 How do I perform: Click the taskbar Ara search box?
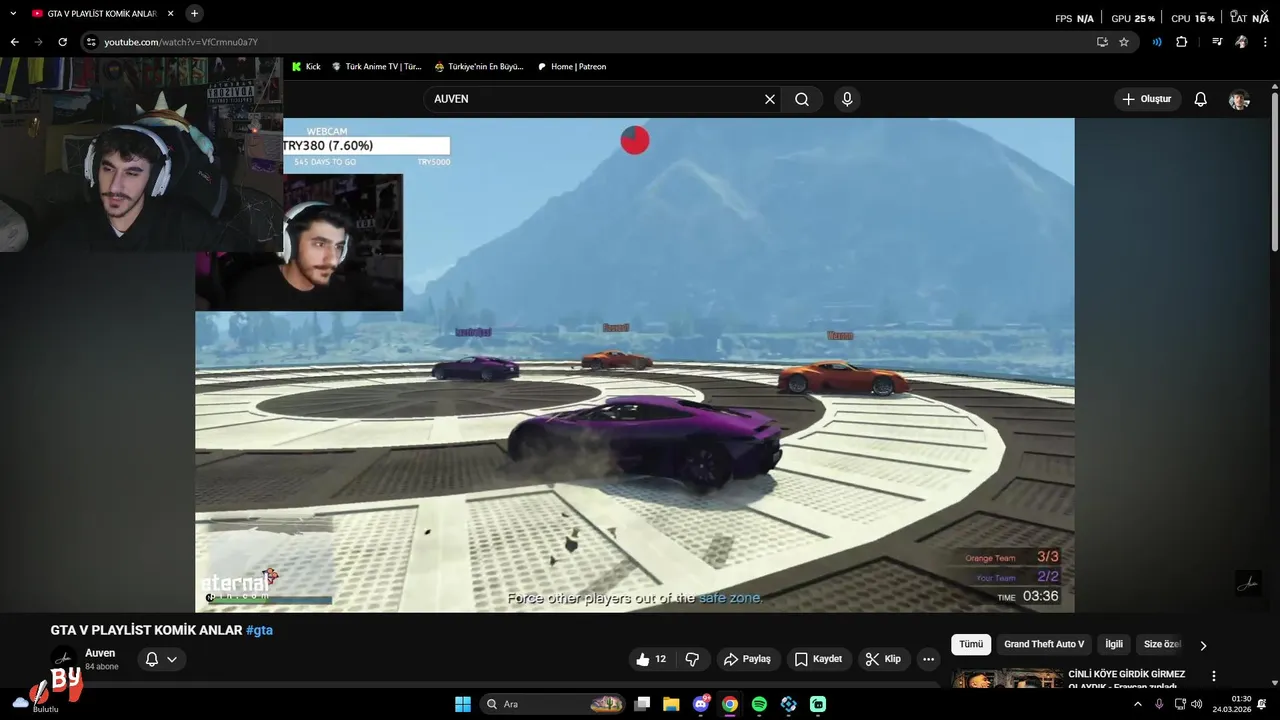[553, 704]
